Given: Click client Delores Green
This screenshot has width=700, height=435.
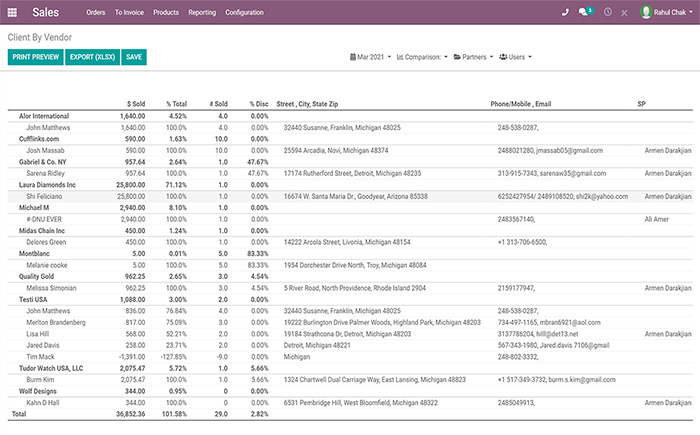Looking at the screenshot, I should tap(46, 242).
